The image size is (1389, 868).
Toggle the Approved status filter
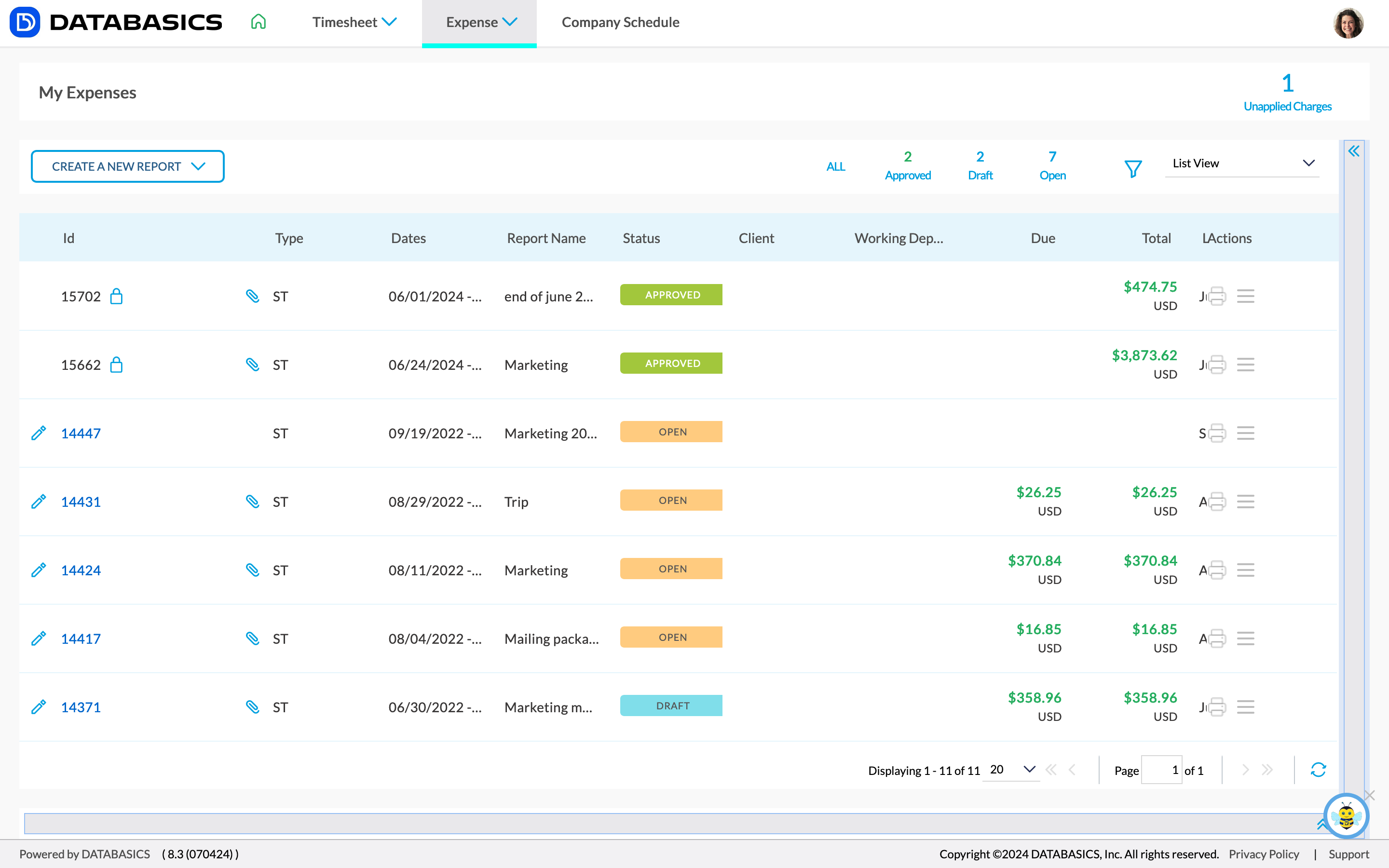(x=908, y=166)
